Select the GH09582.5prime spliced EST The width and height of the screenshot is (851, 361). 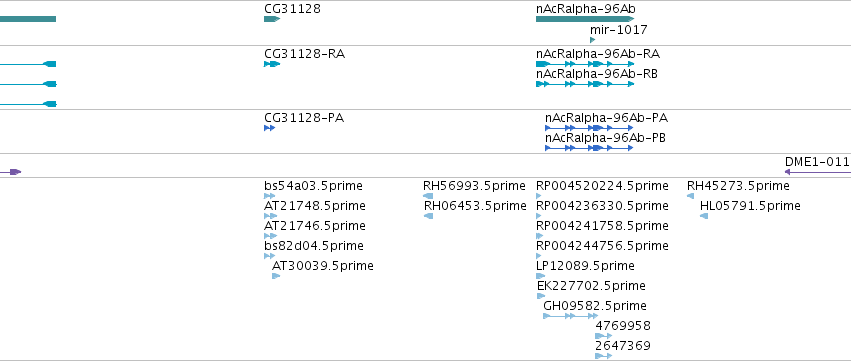pos(571,316)
